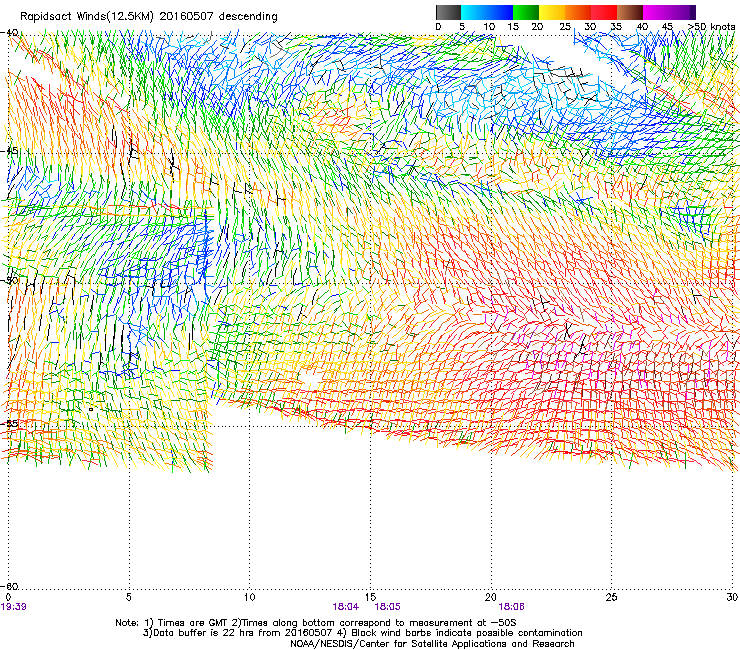Click the '20' longitude label on bottom axis
Image resolution: width=740 pixels, height=650 pixels.
[x=491, y=597]
